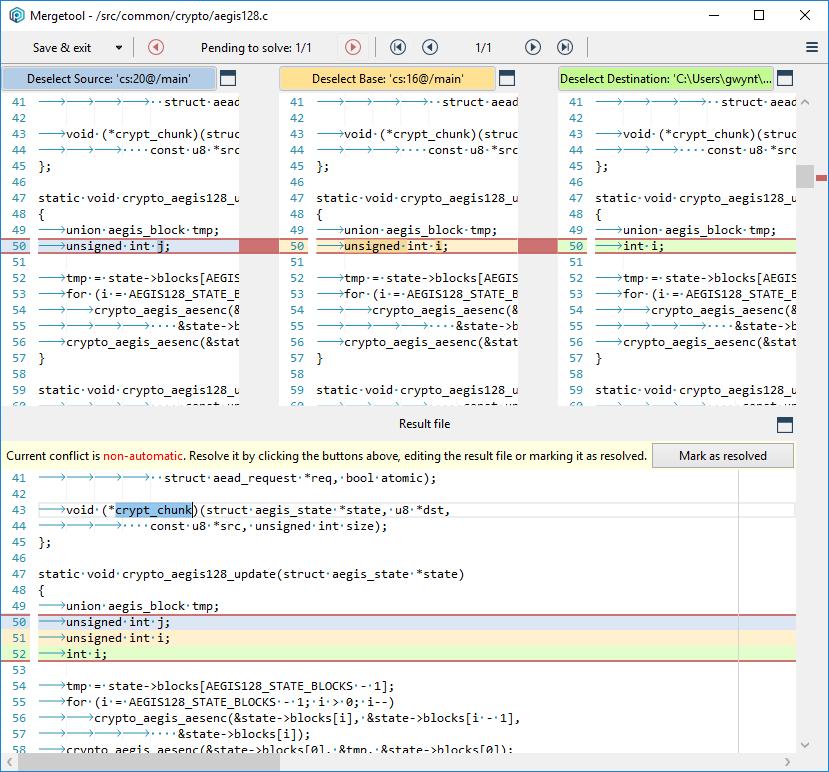Step back to the previous difference
The width and height of the screenshot is (829, 772).
point(429,47)
